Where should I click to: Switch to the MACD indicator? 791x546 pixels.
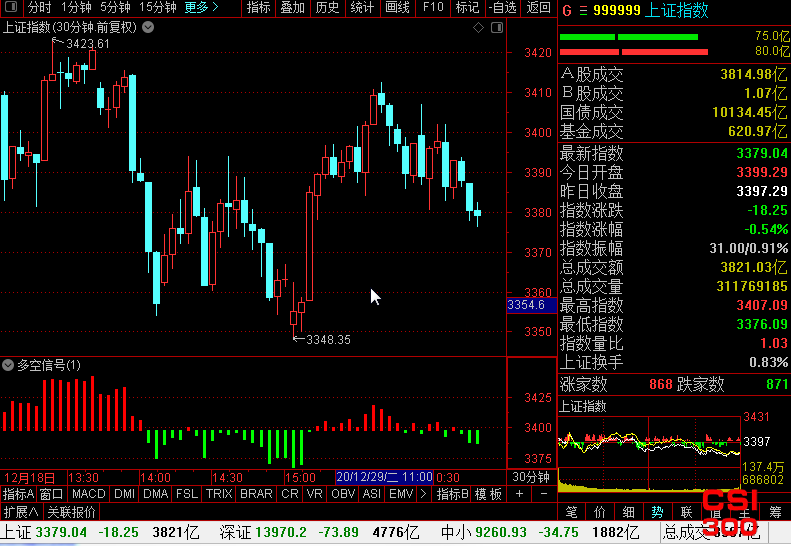coord(89,494)
